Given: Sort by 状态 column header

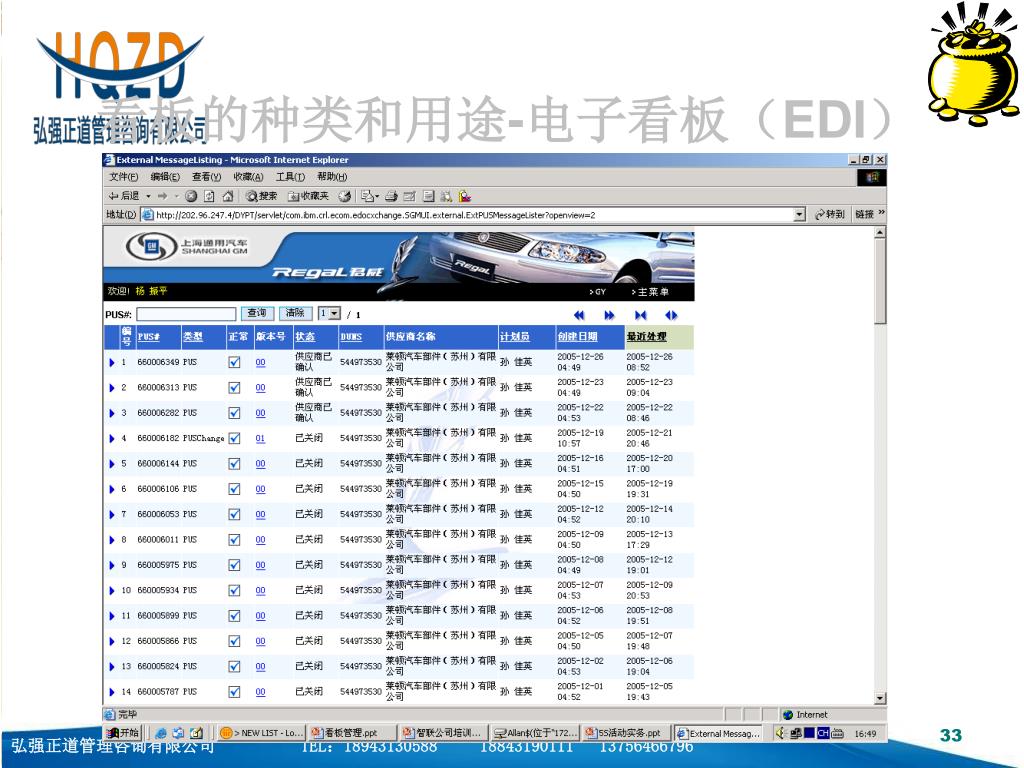Looking at the screenshot, I should [305, 337].
